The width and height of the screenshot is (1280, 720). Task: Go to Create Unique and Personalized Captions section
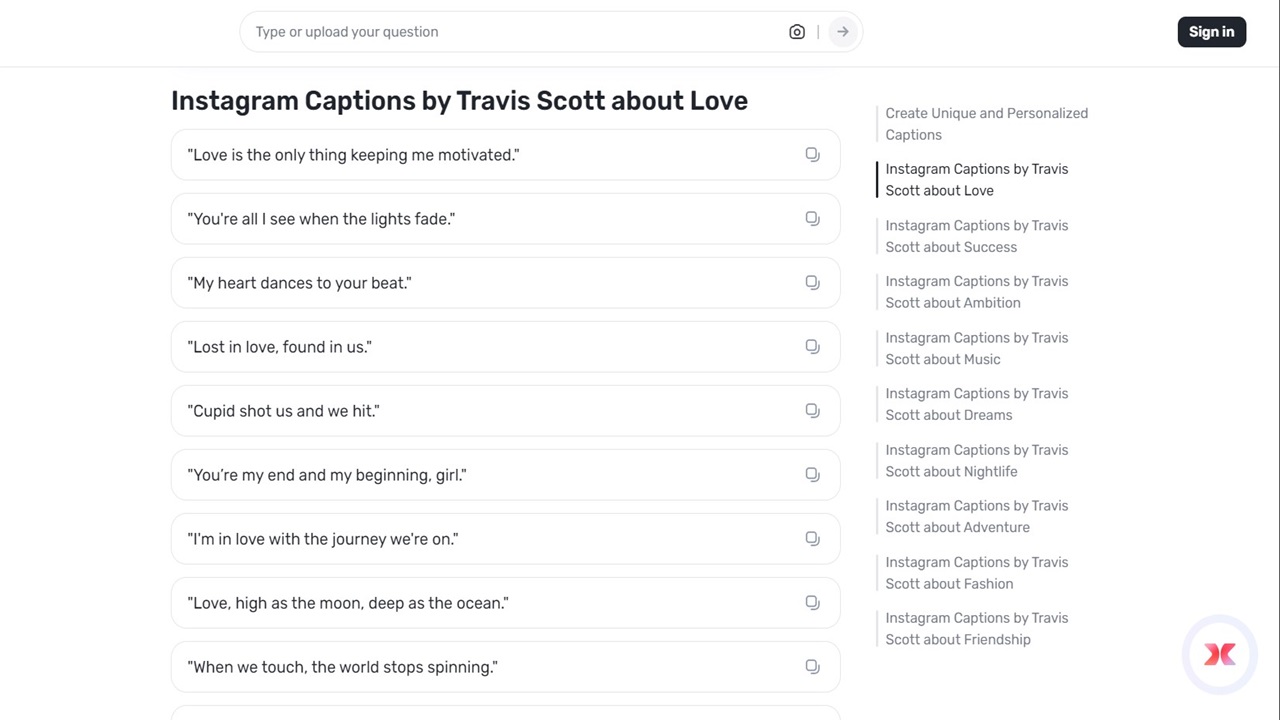[986, 124]
